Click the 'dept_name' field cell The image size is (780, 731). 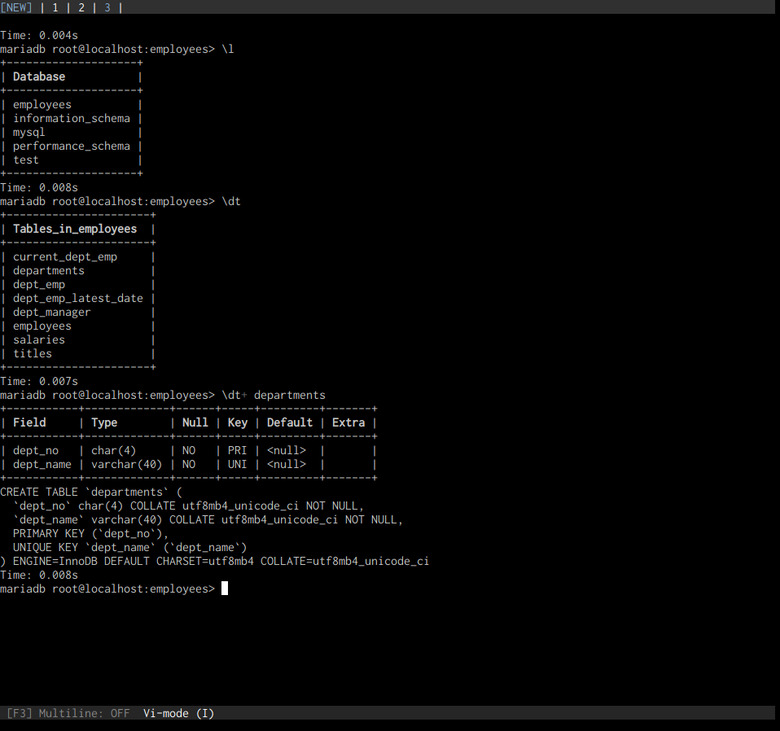click(42, 464)
